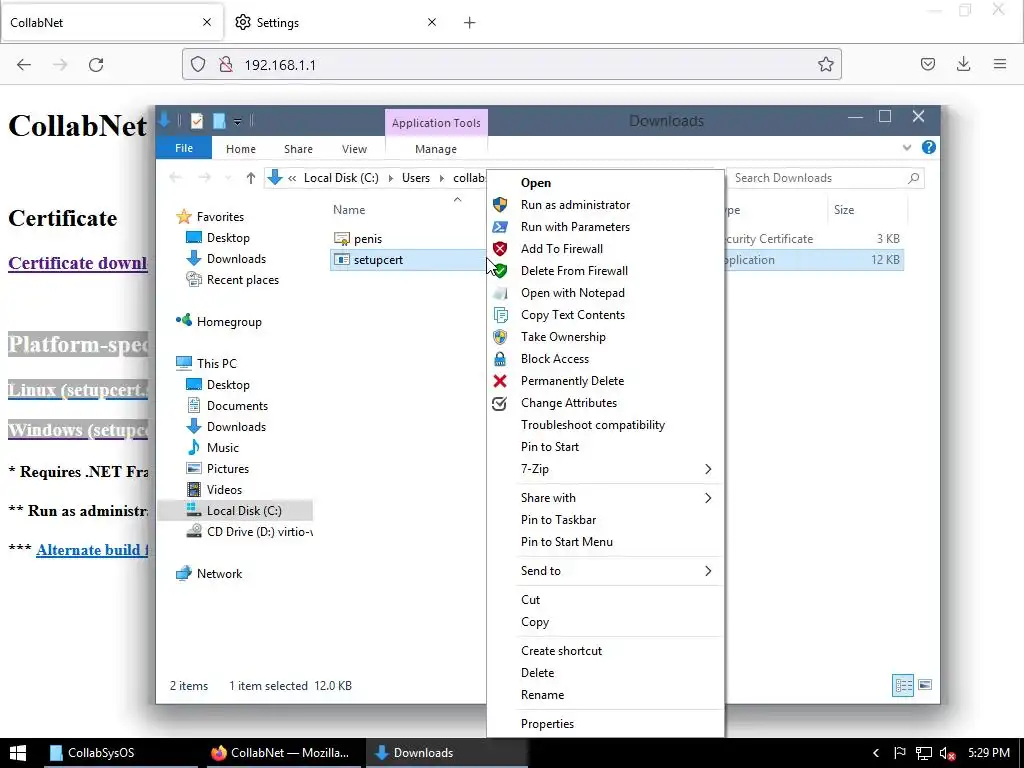Image resolution: width=1024 pixels, height=768 pixels.
Task: Expand the Send to submenu
Action: (x=605, y=571)
